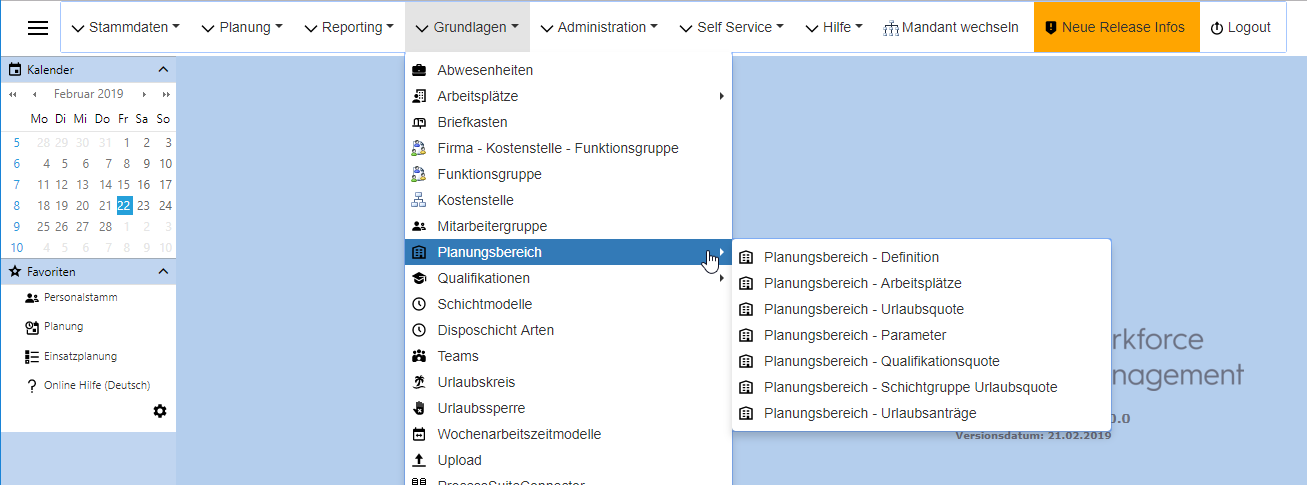Click the Arbeitsplätze building icon
The image size is (1307, 485).
point(419,96)
